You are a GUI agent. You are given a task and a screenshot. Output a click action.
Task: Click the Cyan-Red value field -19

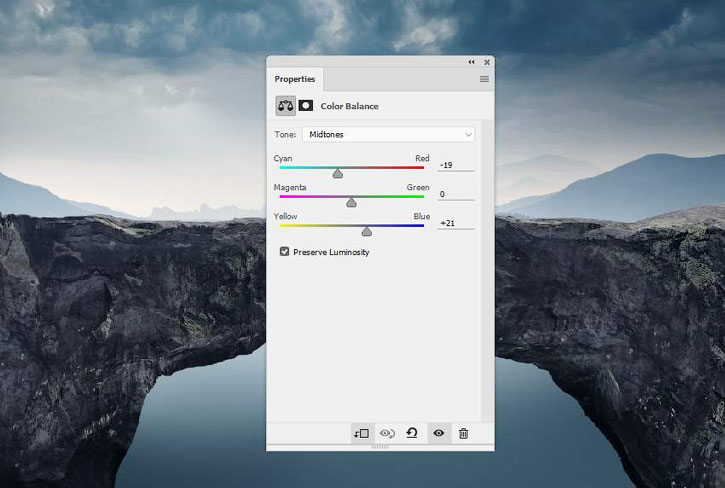pos(456,165)
